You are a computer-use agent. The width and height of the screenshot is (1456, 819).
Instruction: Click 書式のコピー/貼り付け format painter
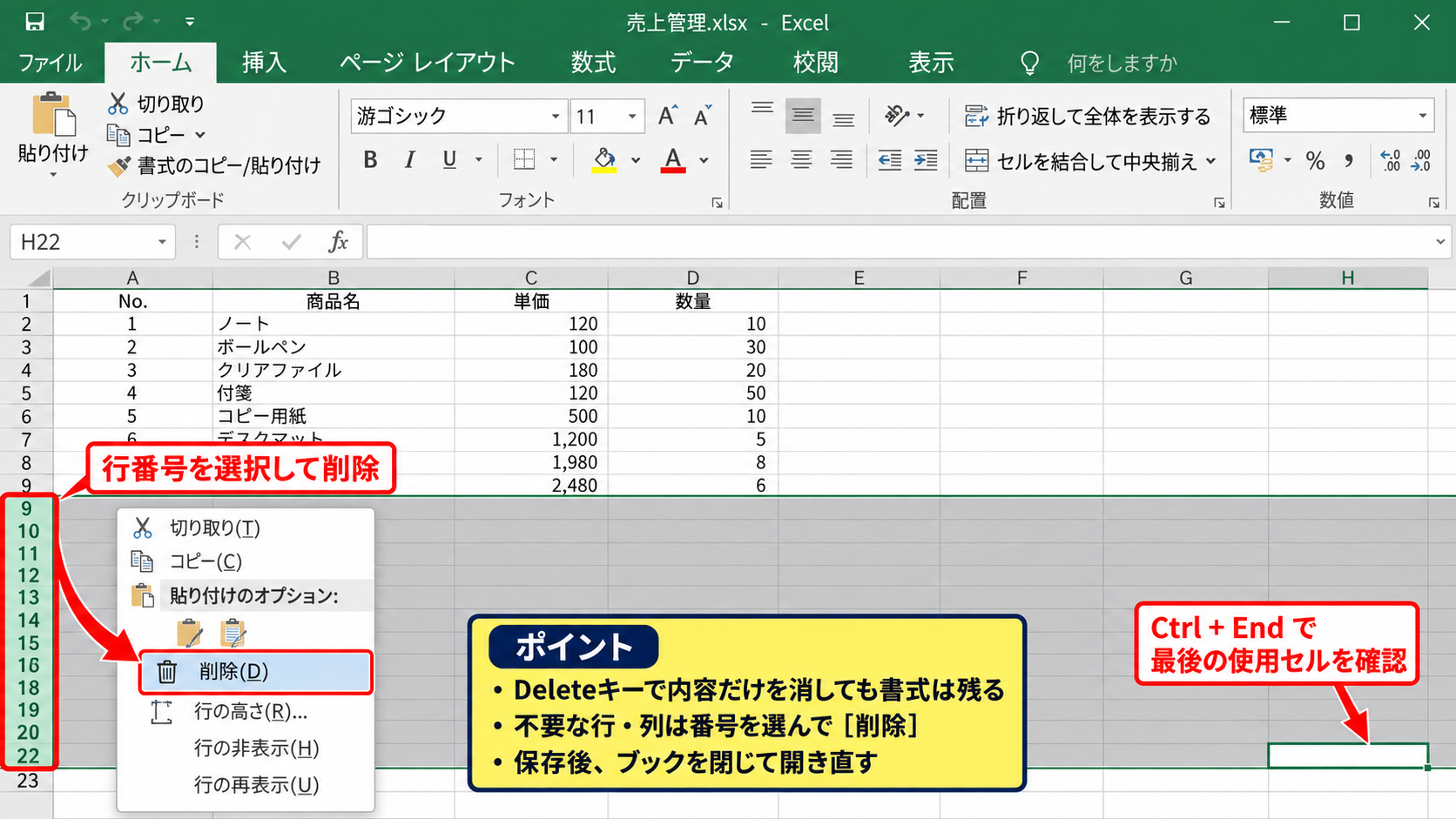click(x=213, y=165)
